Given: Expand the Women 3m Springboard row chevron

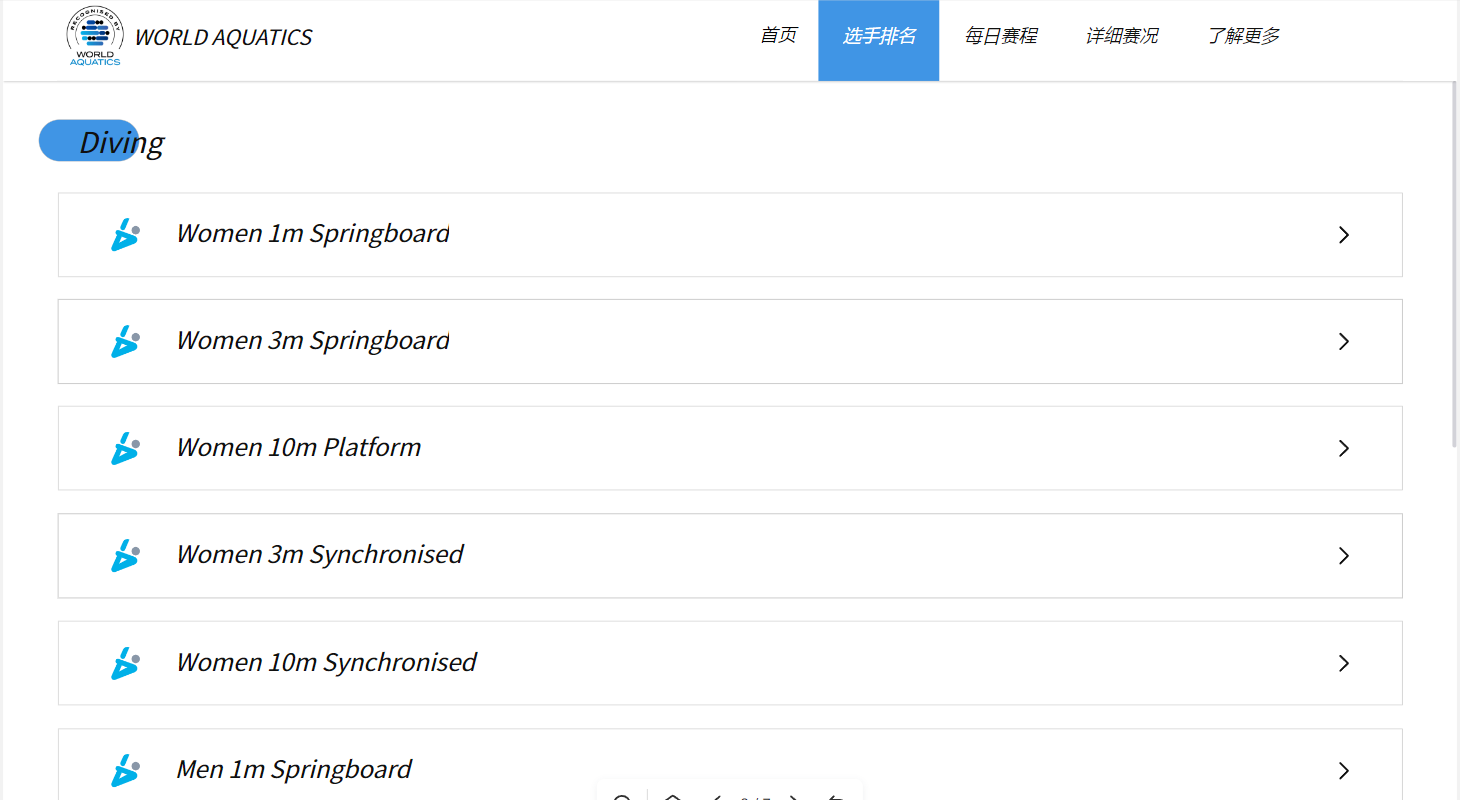Looking at the screenshot, I should pyautogui.click(x=1344, y=342).
